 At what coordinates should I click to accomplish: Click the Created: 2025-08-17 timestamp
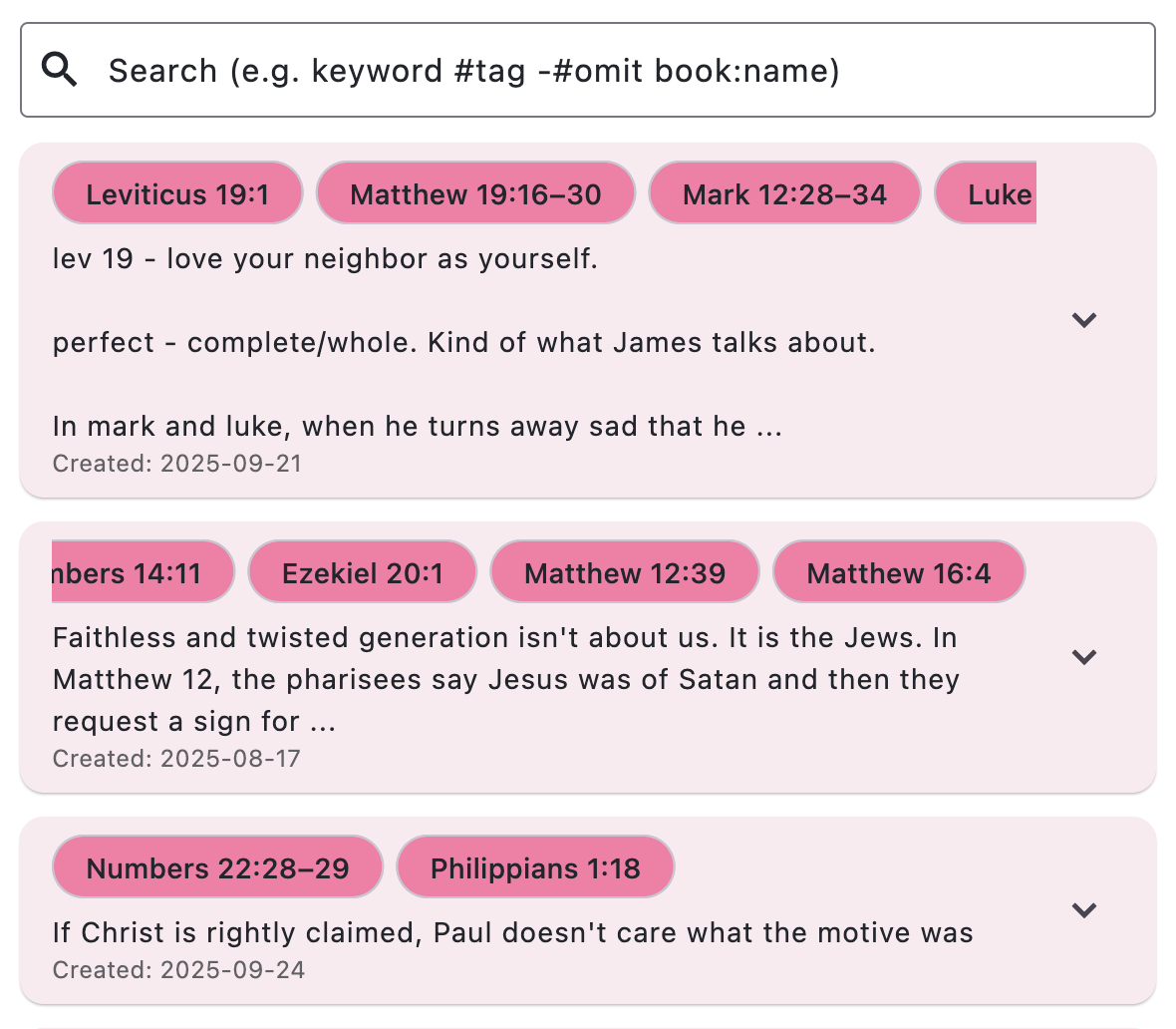[x=177, y=759]
